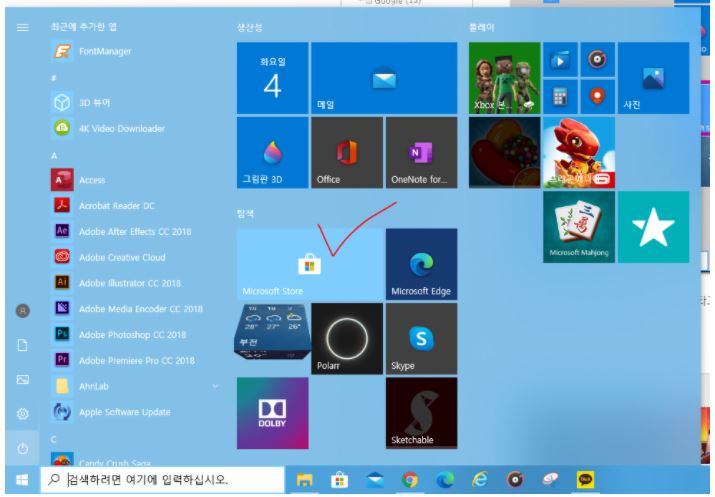Launch 그림판 3D tile
The width and height of the screenshot is (715, 497).
272,152
